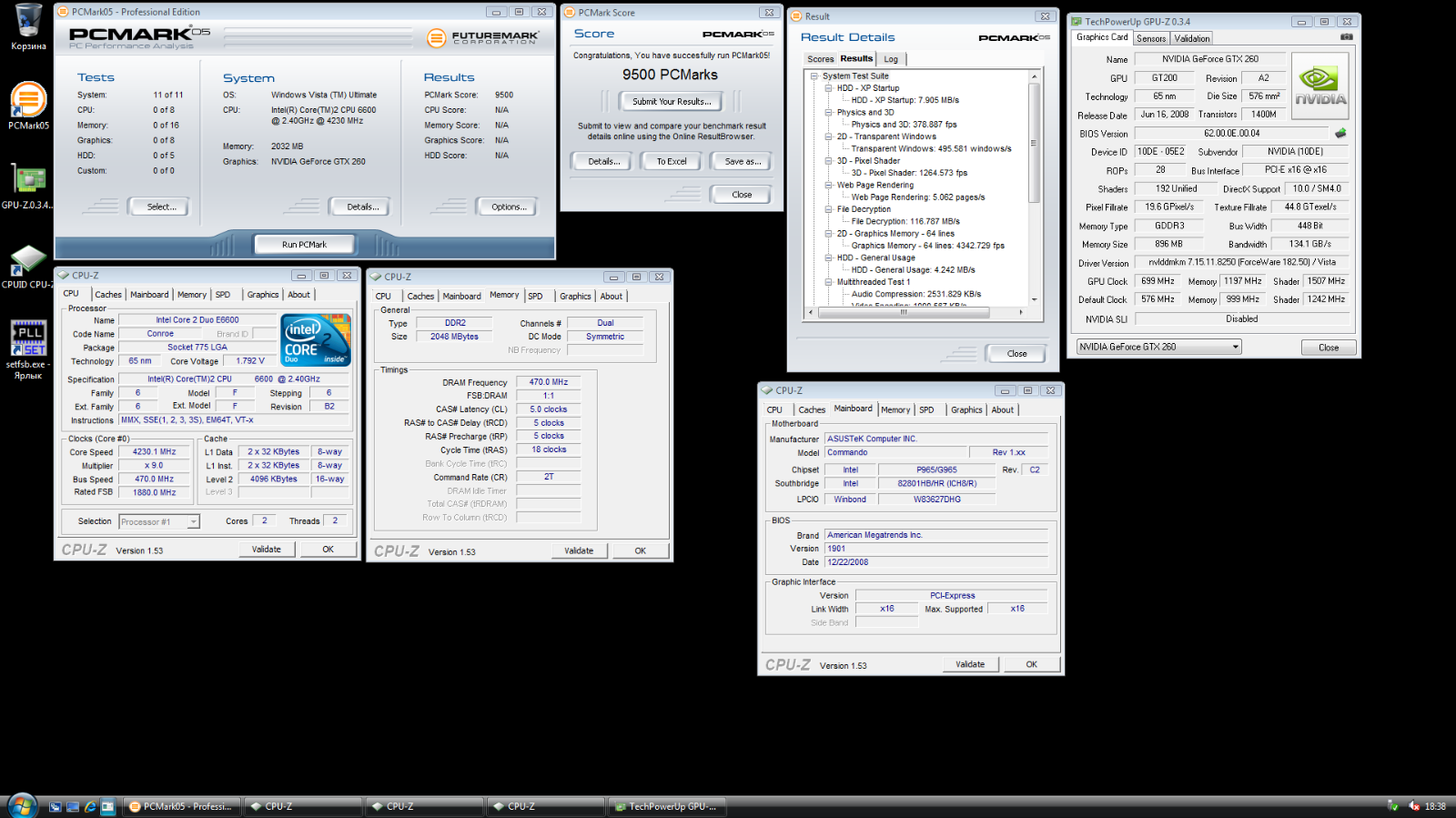Click the NVIDIA logo in GPU-Z

1320,85
